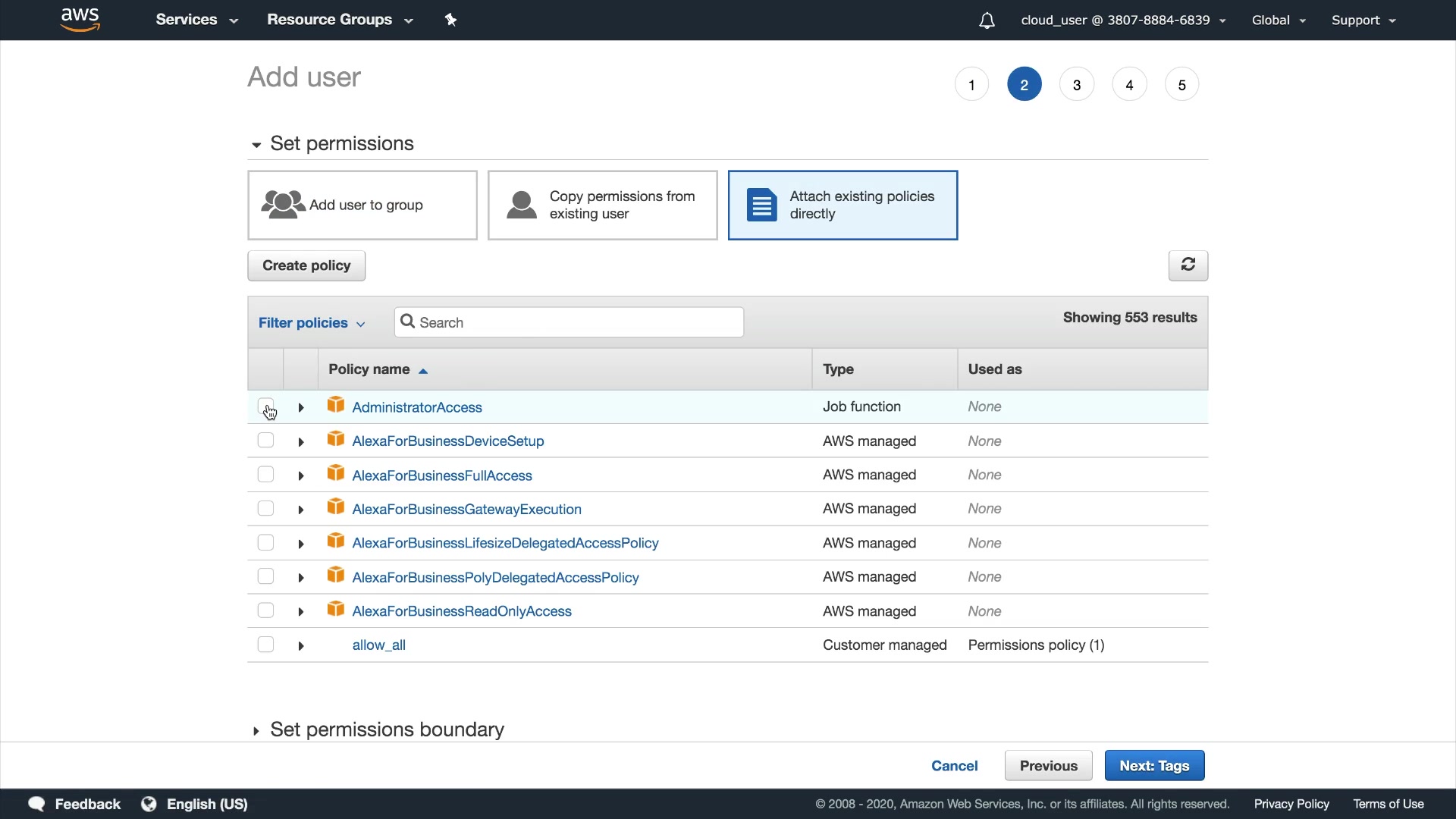The width and height of the screenshot is (1456, 819).
Task: Expand the Set permissions boundary section
Action: 256,730
